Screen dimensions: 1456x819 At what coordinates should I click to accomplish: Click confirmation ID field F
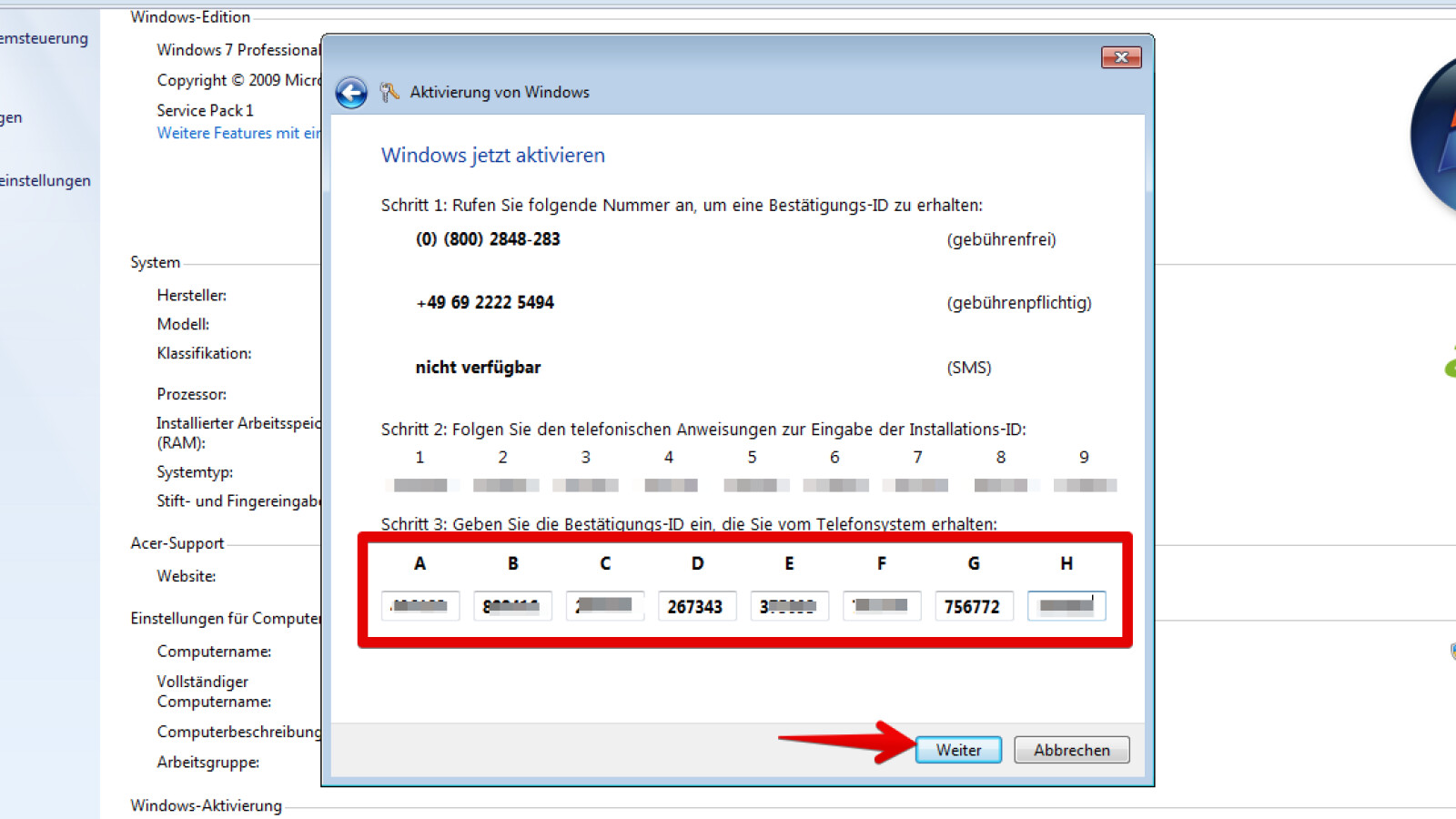pos(882,606)
